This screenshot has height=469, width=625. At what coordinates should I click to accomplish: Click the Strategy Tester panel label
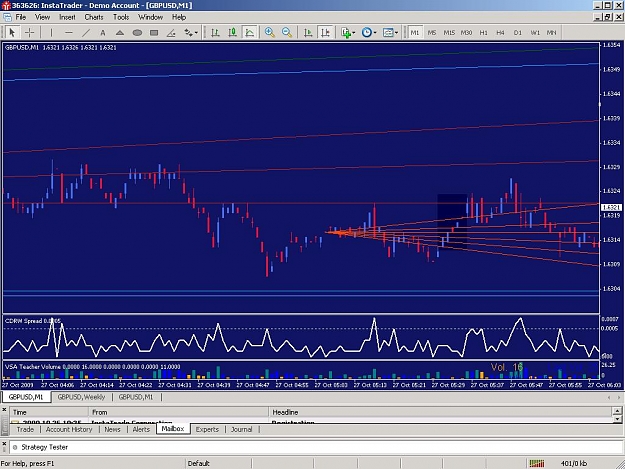click(x=45, y=447)
